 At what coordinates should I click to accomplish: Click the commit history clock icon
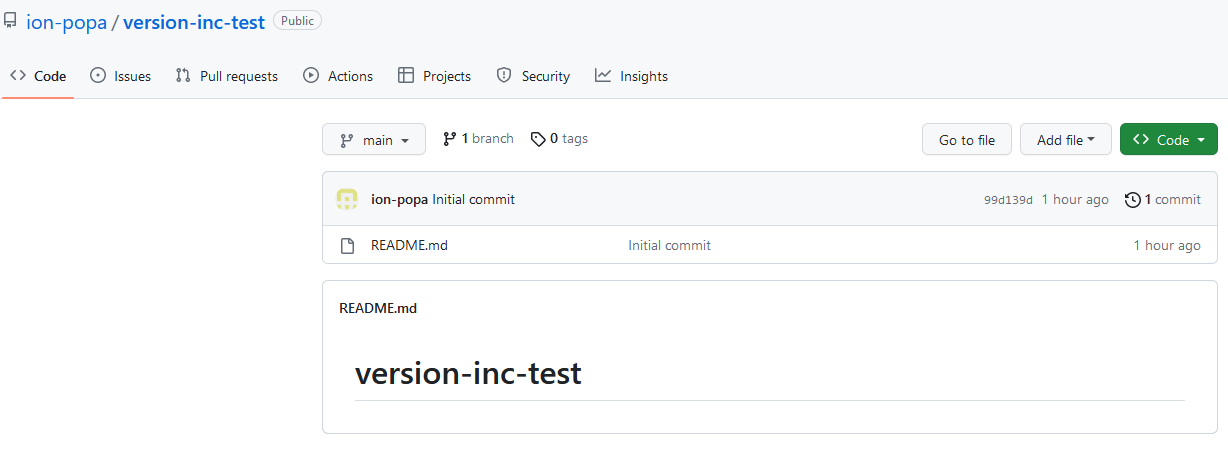coord(1132,199)
